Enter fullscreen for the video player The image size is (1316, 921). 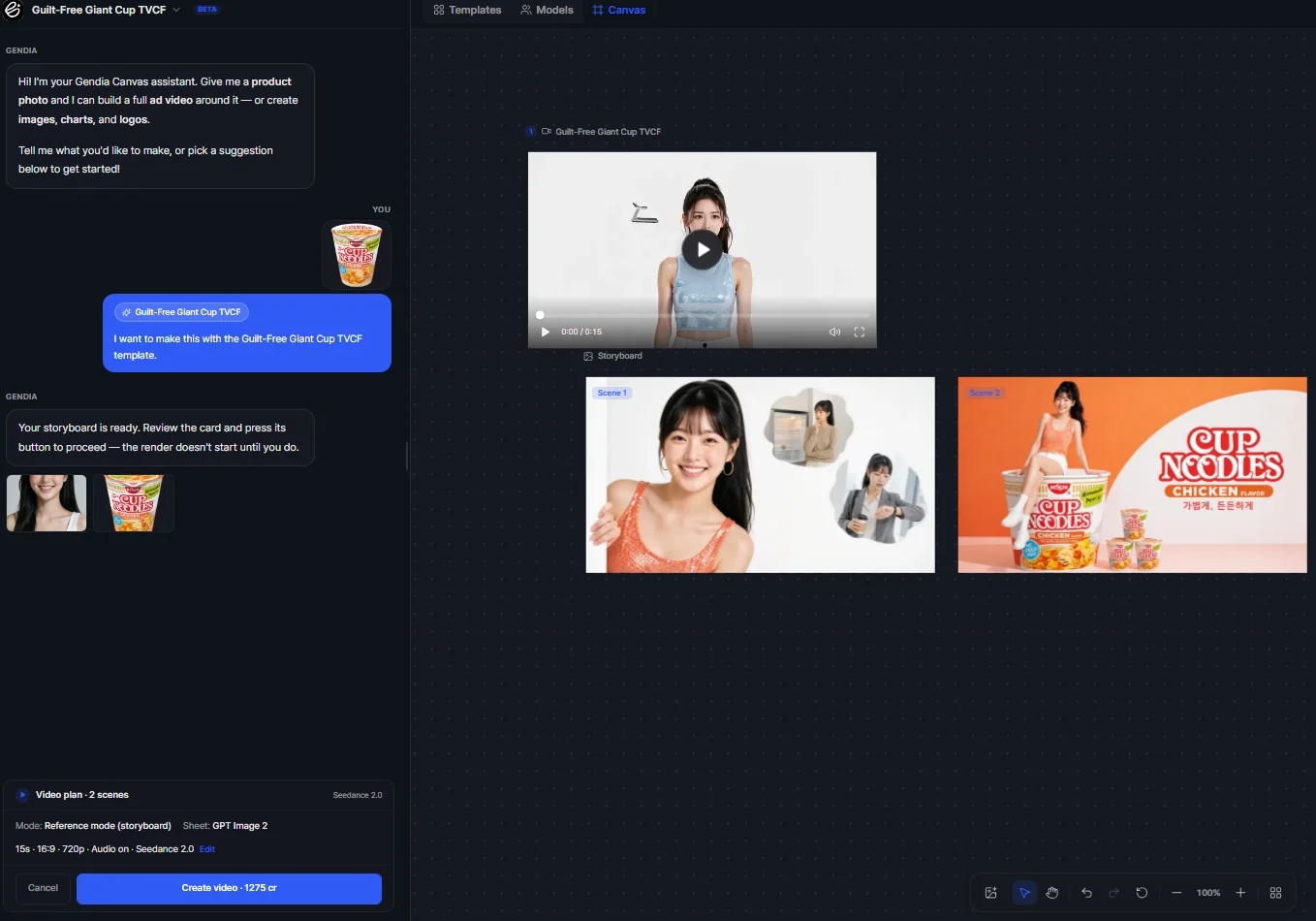[859, 332]
